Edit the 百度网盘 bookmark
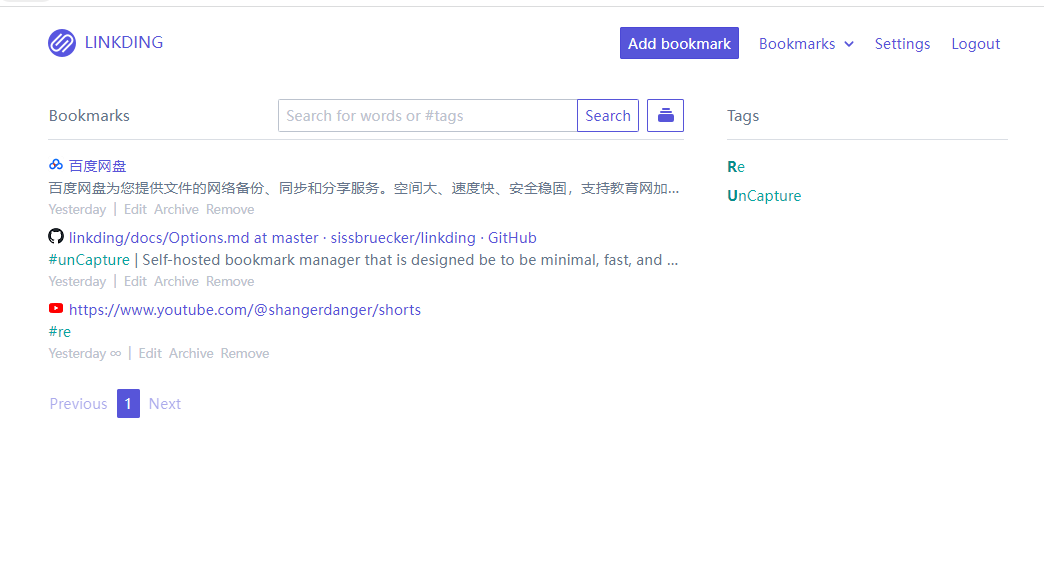The height and width of the screenshot is (572, 1044). (x=135, y=210)
